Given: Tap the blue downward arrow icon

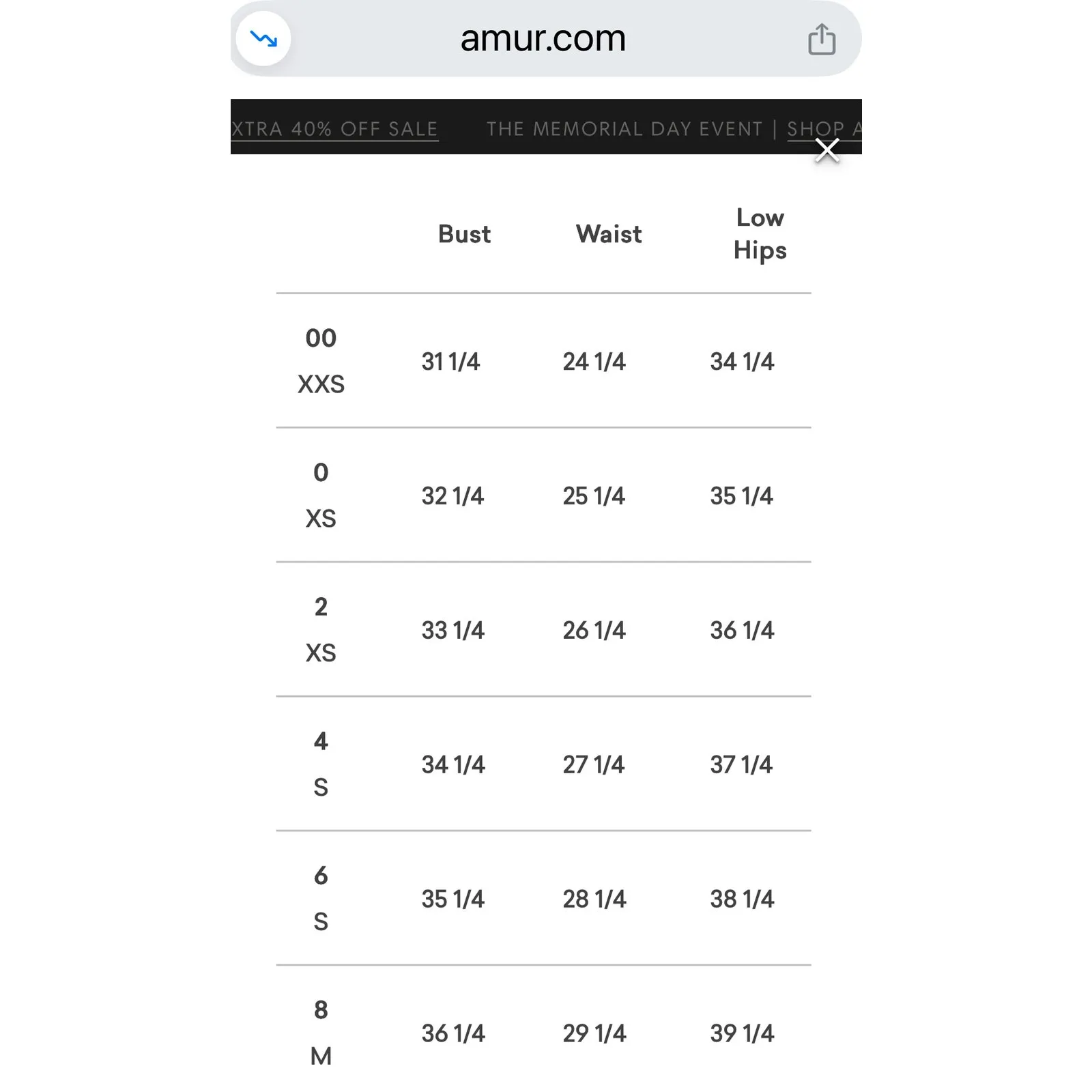Looking at the screenshot, I should pyautogui.click(x=263, y=39).
